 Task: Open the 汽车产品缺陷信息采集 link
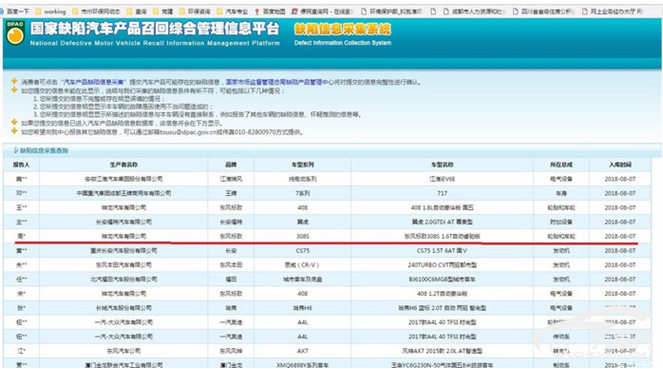pos(94,82)
